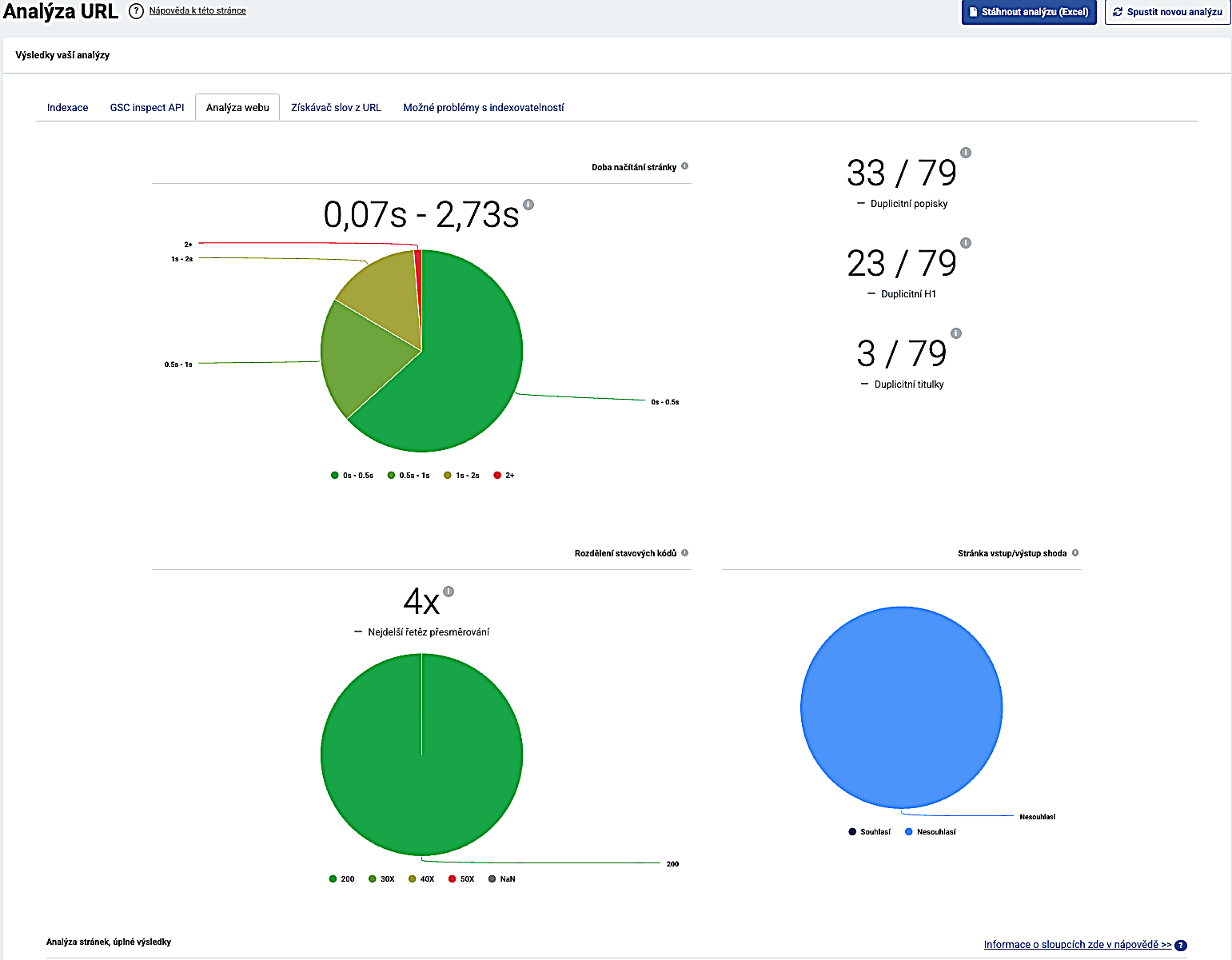
Task: Click info icon next to 3 / 79 Duplicitní titulky
Action: 956,333
